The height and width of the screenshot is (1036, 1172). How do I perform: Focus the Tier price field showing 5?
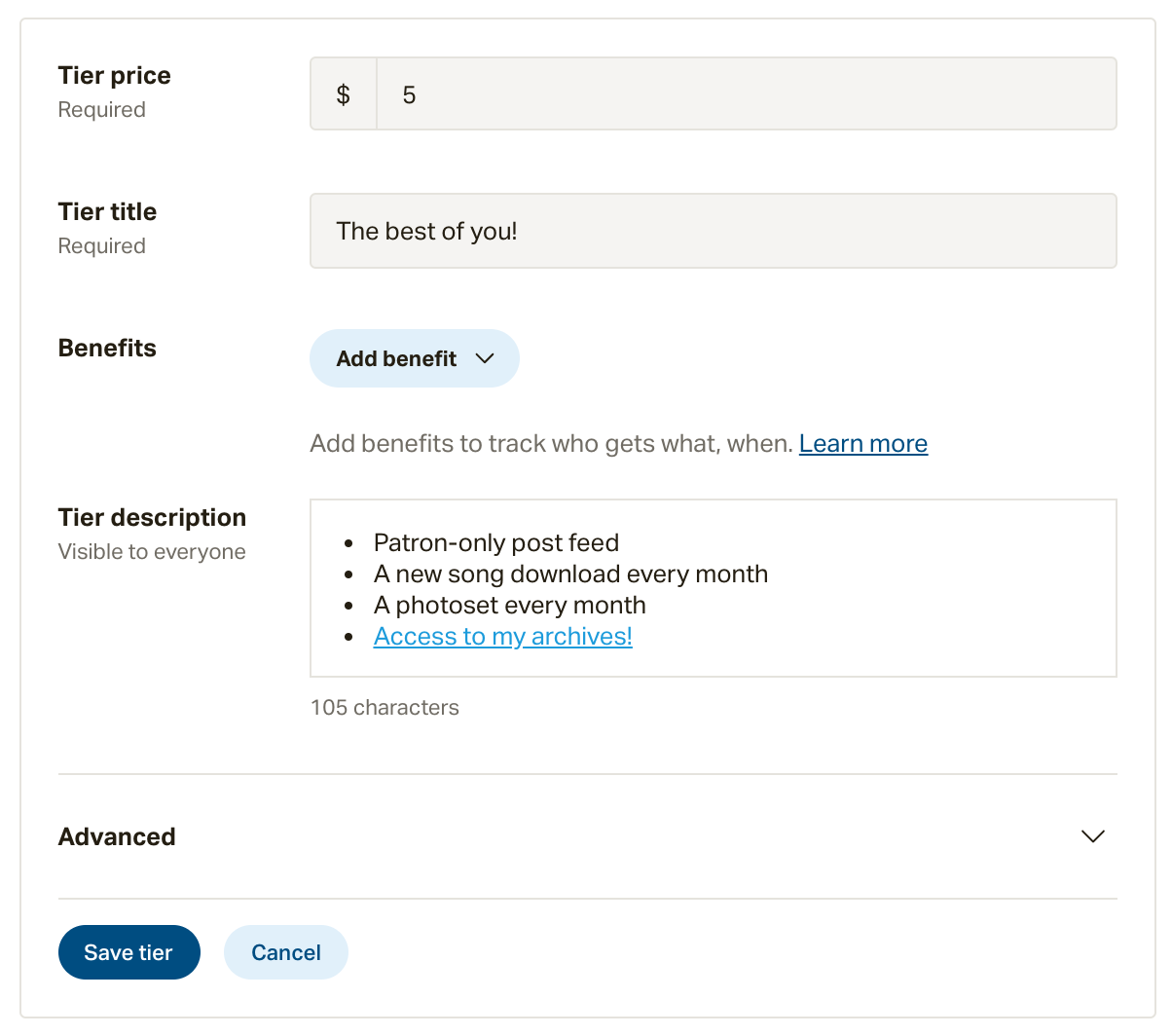click(747, 94)
